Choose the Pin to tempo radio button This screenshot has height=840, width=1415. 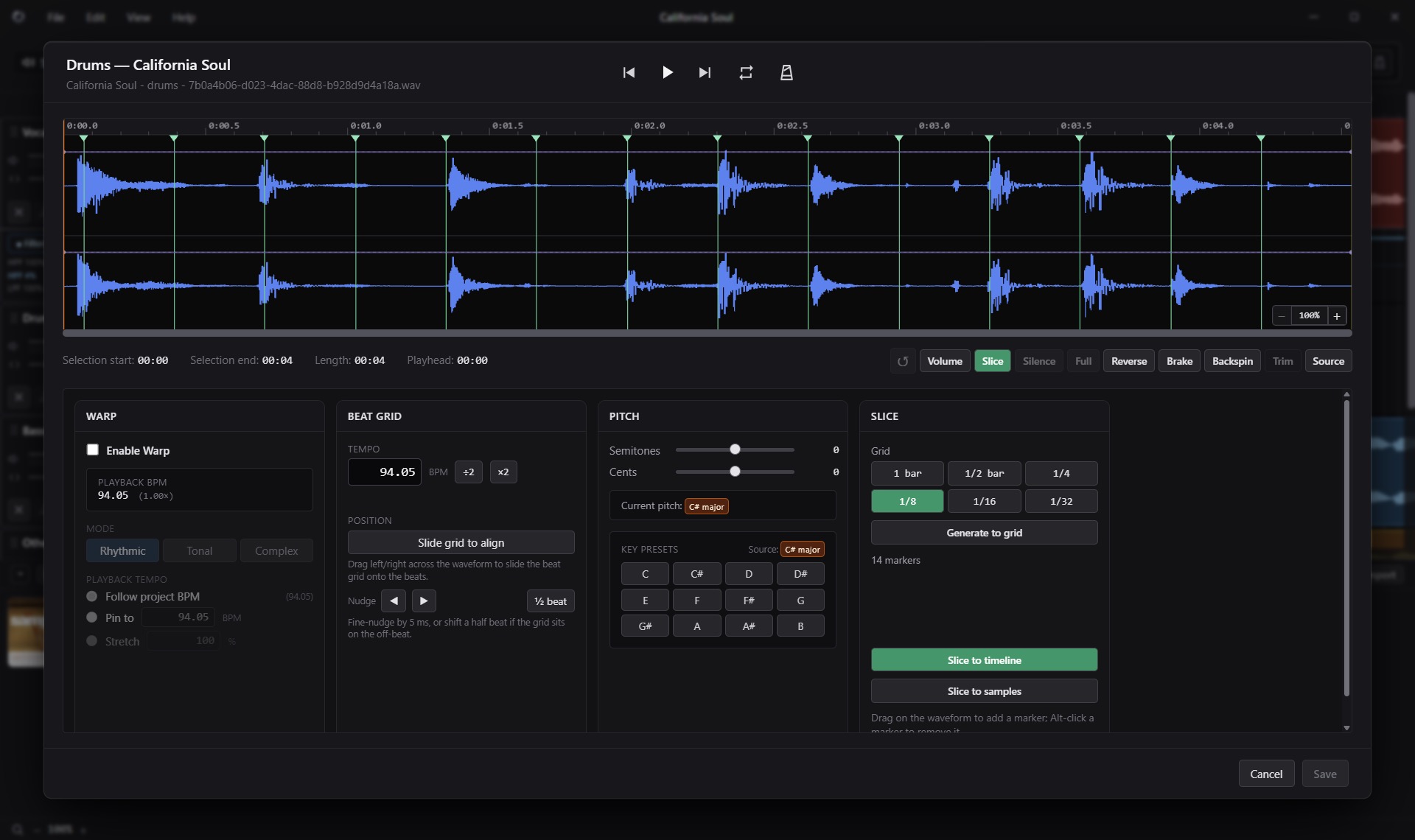(x=92, y=617)
